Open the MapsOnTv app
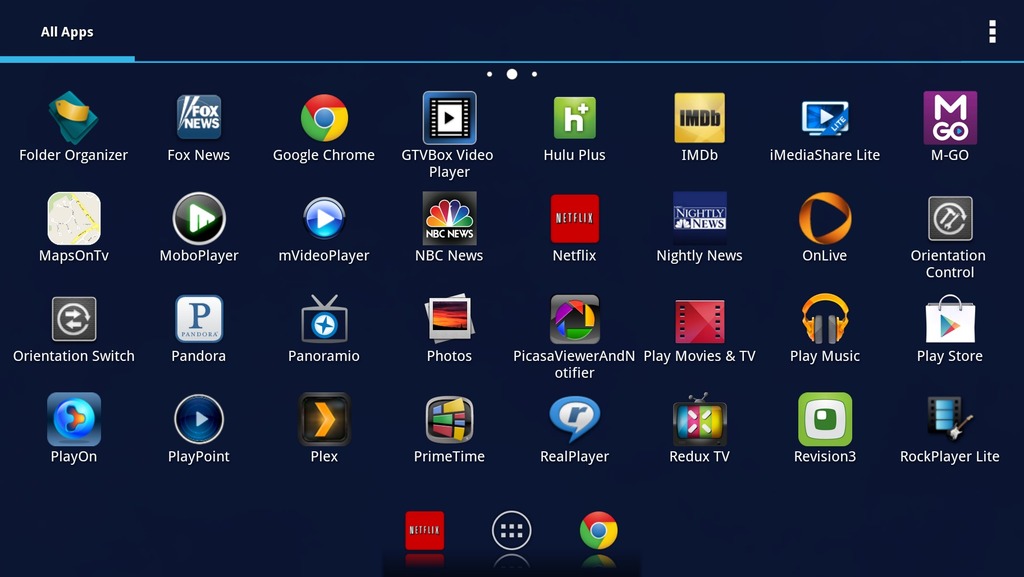The height and width of the screenshot is (577, 1024). point(74,219)
